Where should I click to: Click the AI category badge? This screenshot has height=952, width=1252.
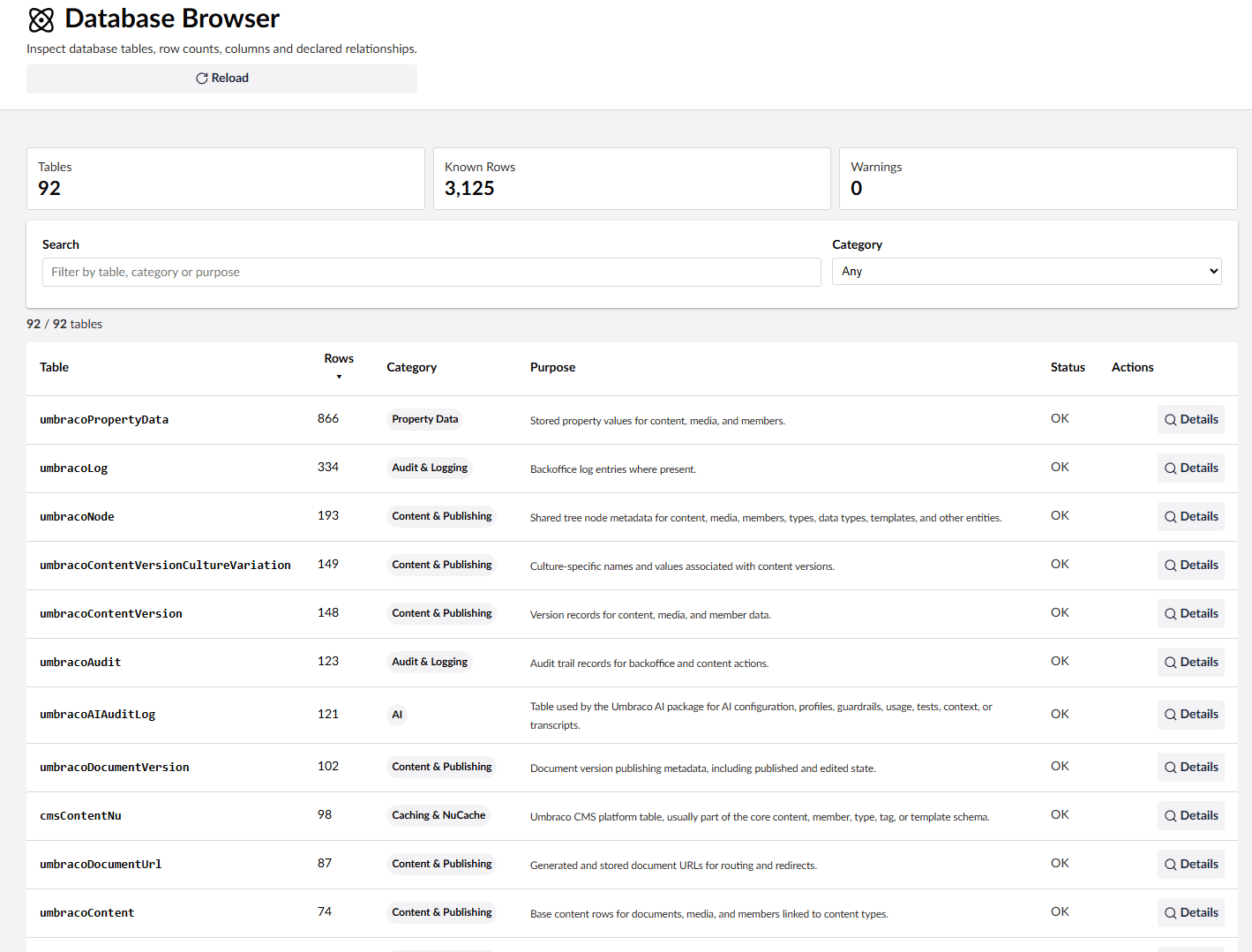[x=397, y=715]
